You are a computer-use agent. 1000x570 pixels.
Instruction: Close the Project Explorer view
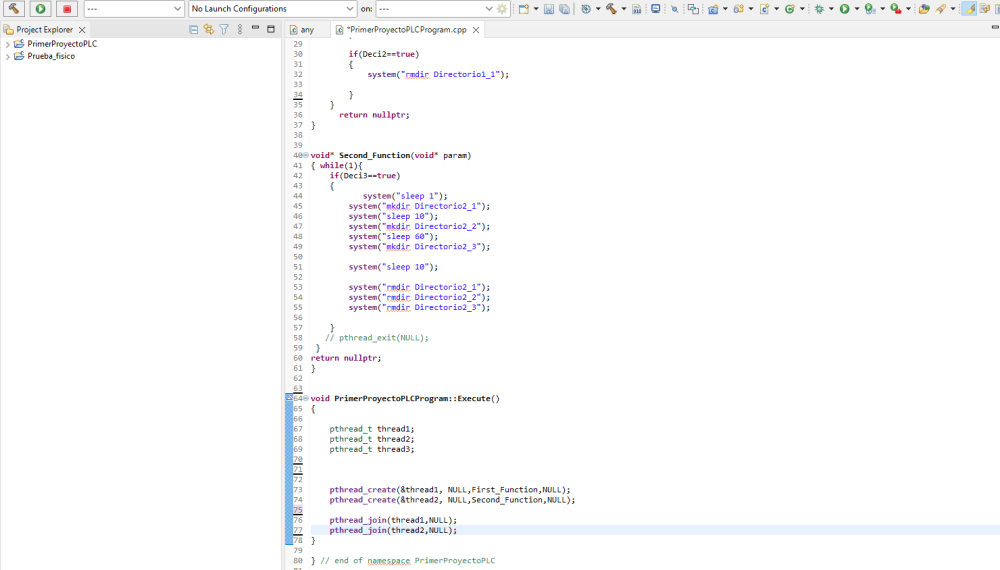82,30
